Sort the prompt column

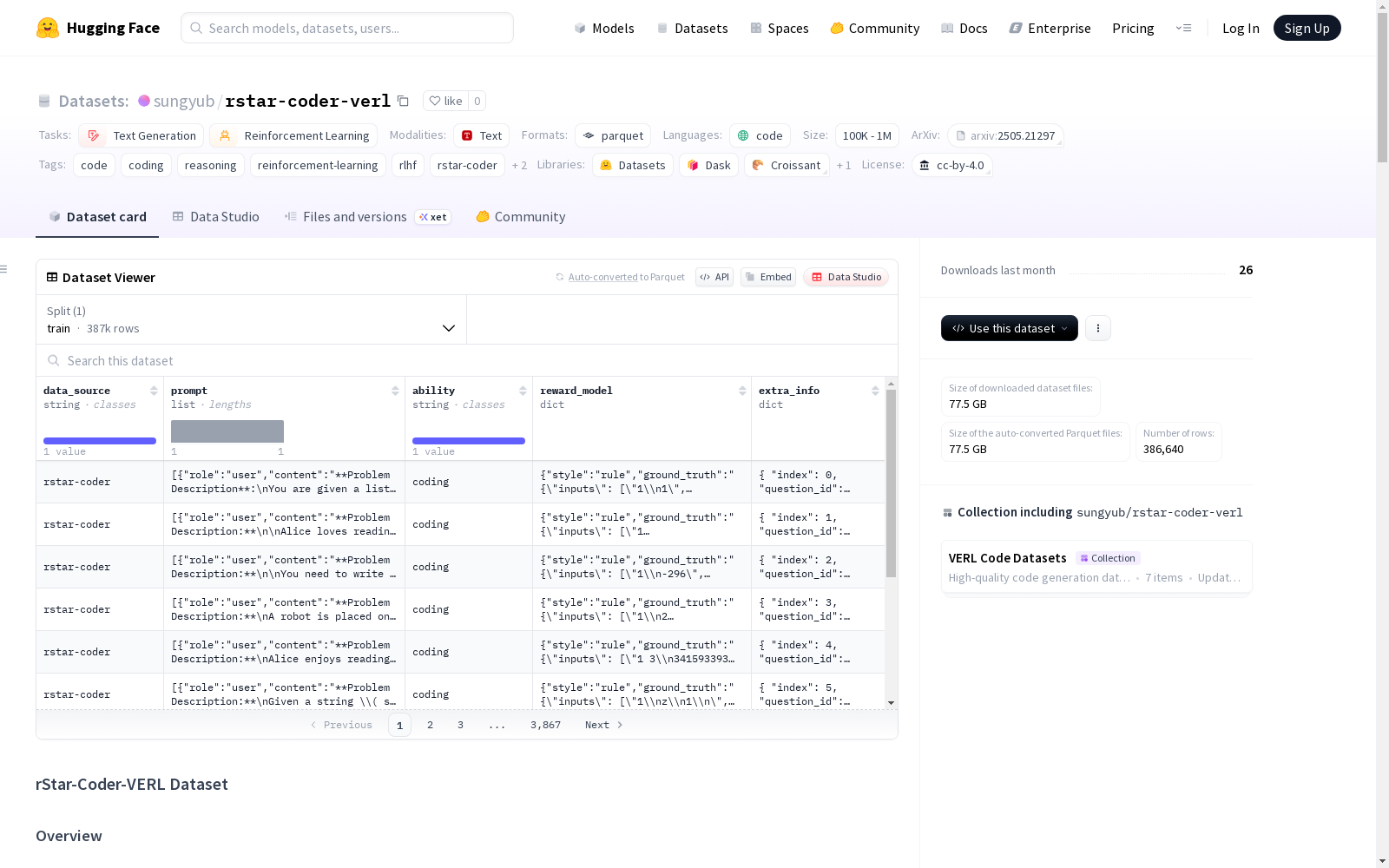click(395, 391)
